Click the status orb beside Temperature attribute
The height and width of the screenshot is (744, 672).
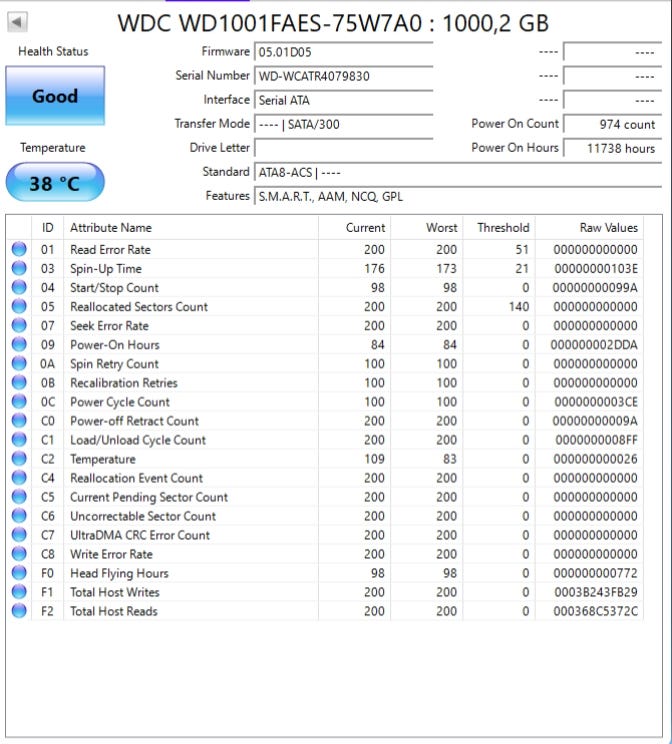[19, 459]
